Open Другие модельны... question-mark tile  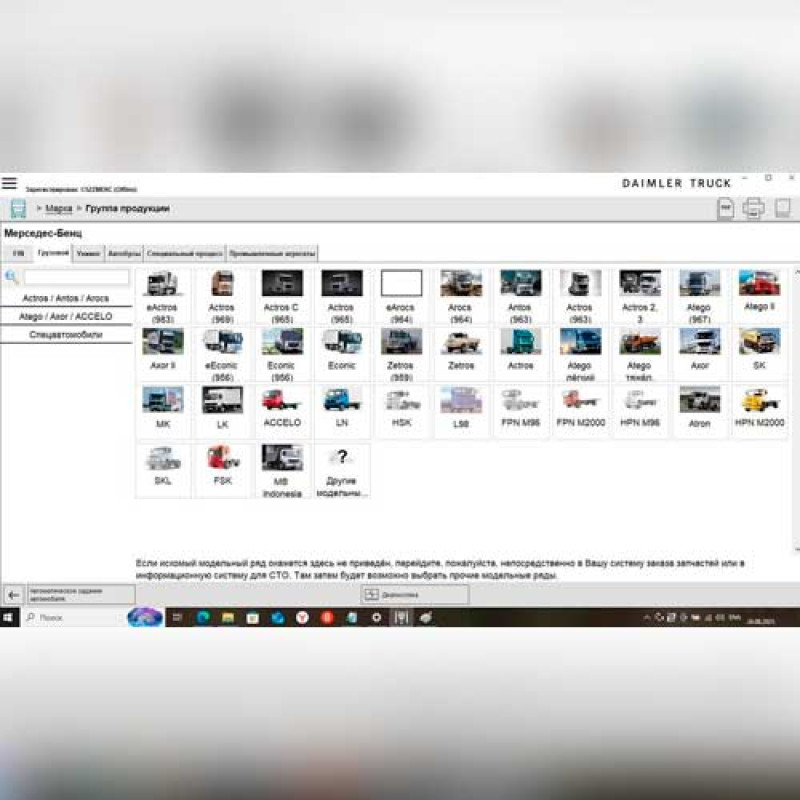pos(341,469)
